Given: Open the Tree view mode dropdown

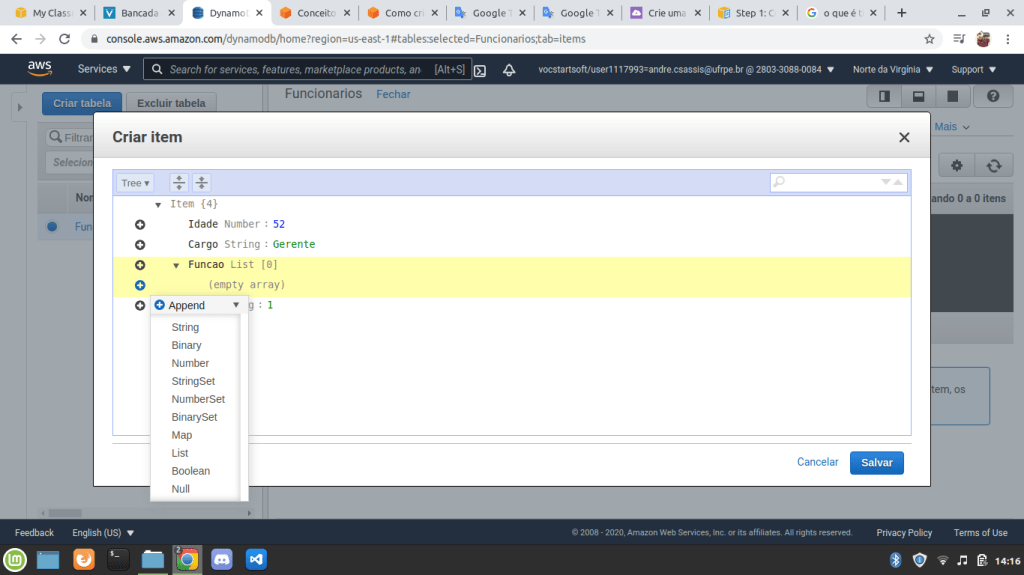Looking at the screenshot, I should click(x=135, y=183).
